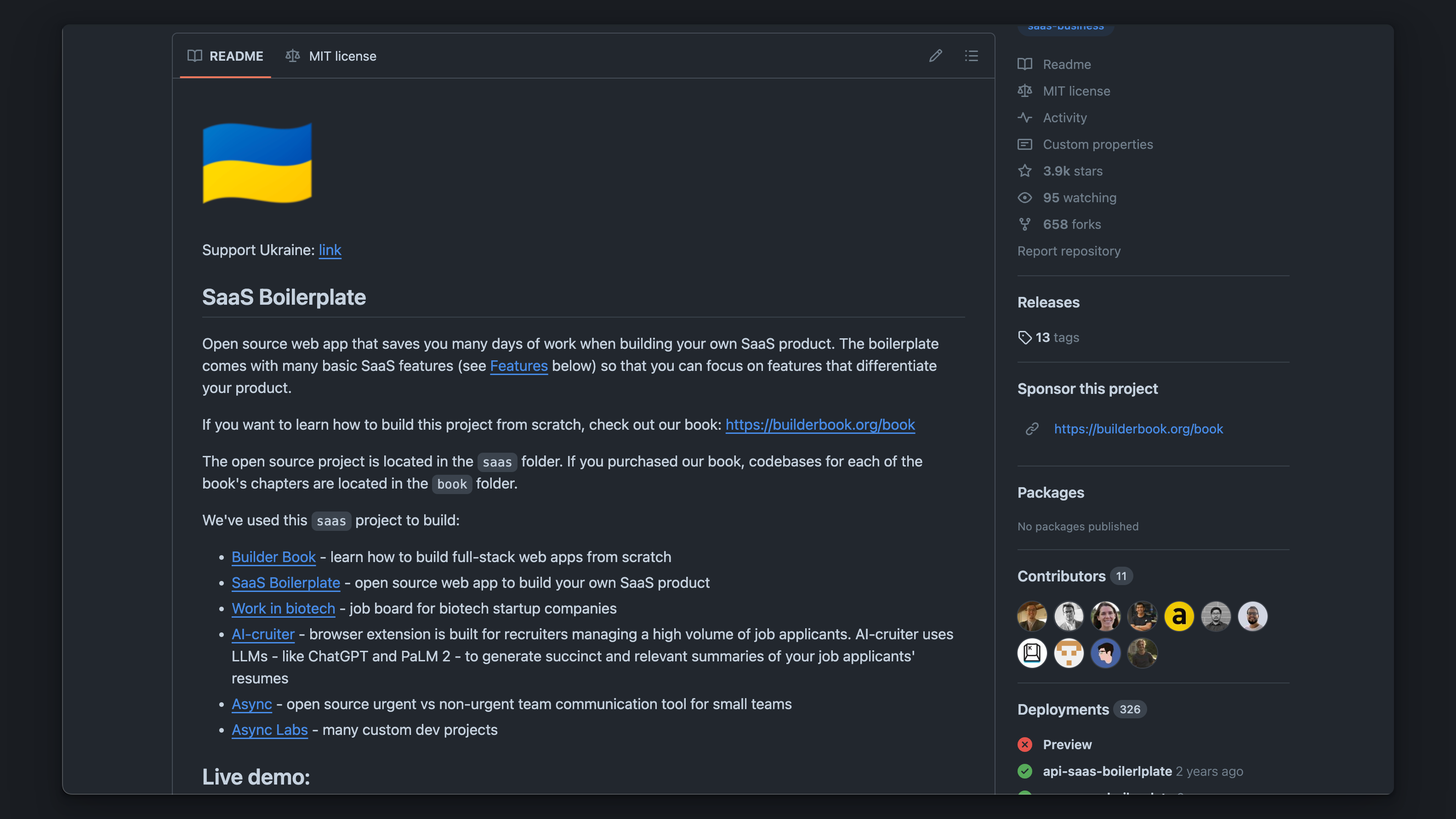Open the sixth contributor avatar in top row
Image resolution: width=1456 pixels, height=819 pixels.
coord(1216,616)
